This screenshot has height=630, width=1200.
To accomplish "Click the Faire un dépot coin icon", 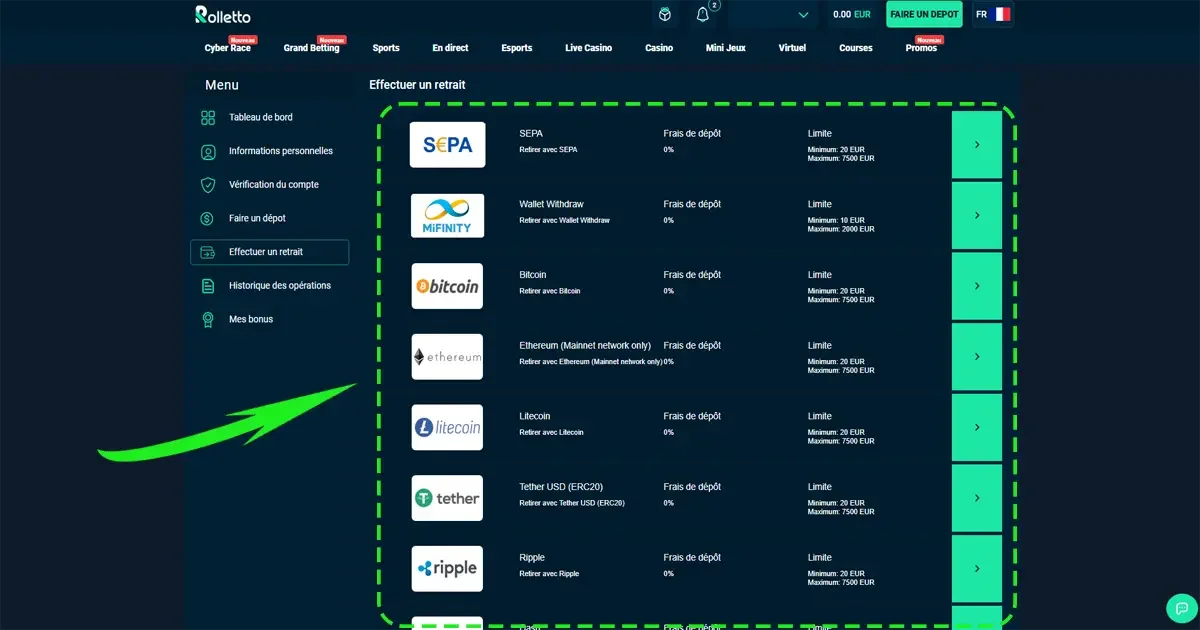I will coord(208,219).
